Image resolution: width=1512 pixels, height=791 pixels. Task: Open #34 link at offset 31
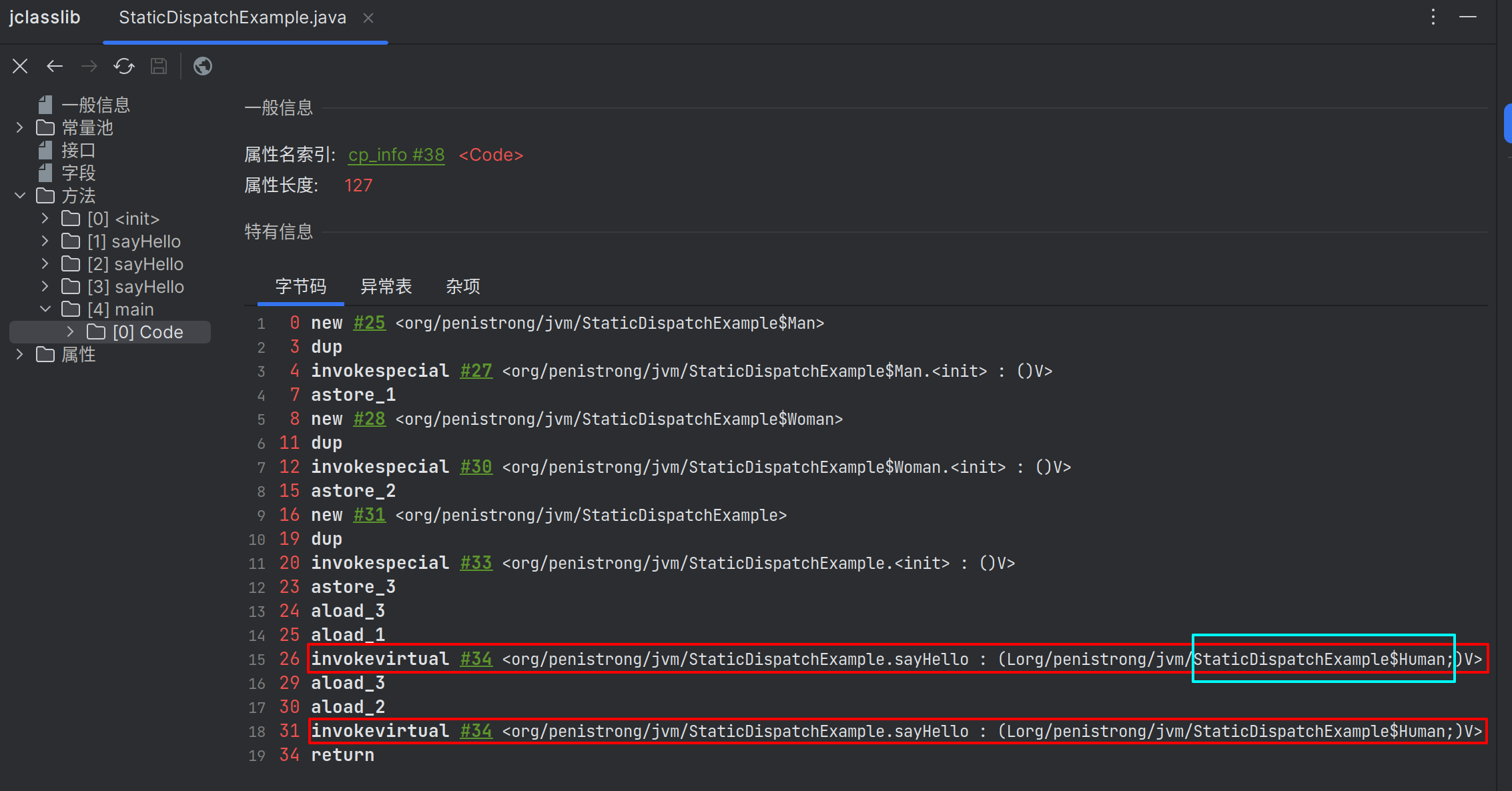pyautogui.click(x=476, y=731)
